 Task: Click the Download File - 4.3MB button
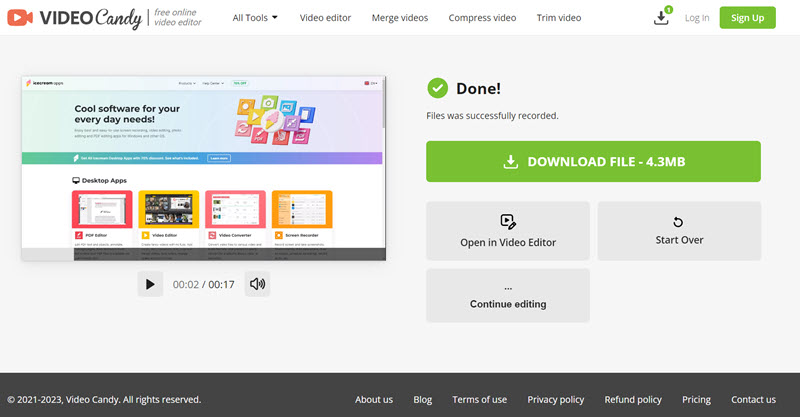coord(593,161)
